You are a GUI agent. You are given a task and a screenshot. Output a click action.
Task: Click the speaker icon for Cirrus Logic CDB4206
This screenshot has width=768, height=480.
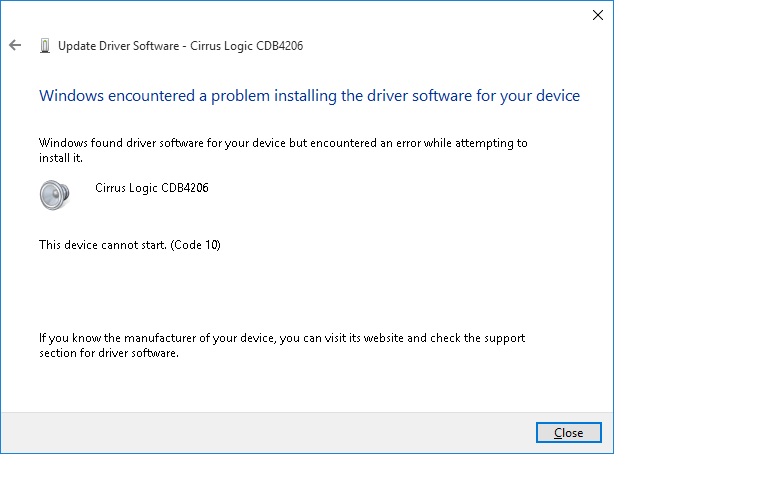click(x=54, y=195)
